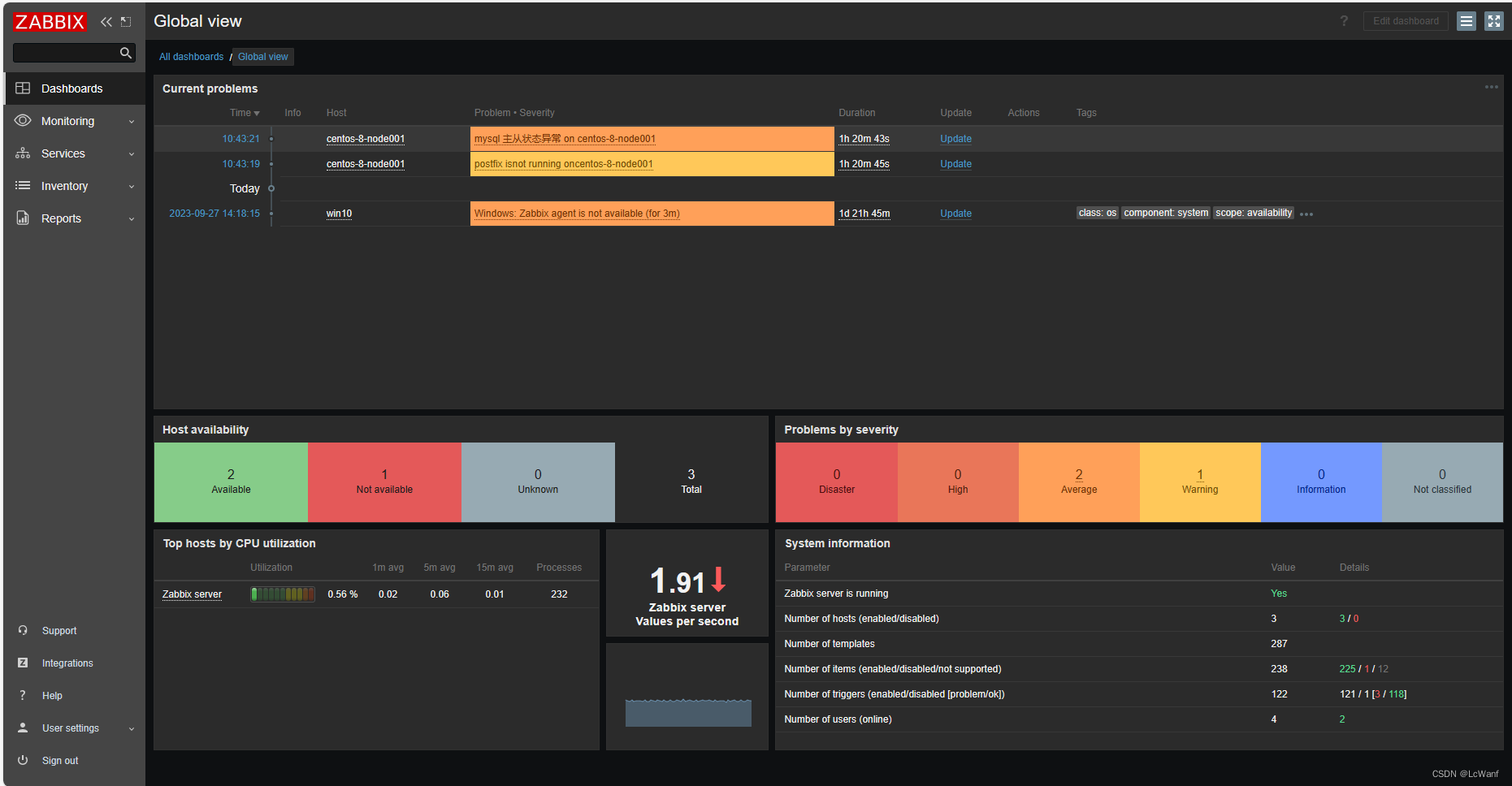The height and width of the screenshot is (786, 1512).
Task: Show more tags for the win10 problem
Action: point(1306,214)
